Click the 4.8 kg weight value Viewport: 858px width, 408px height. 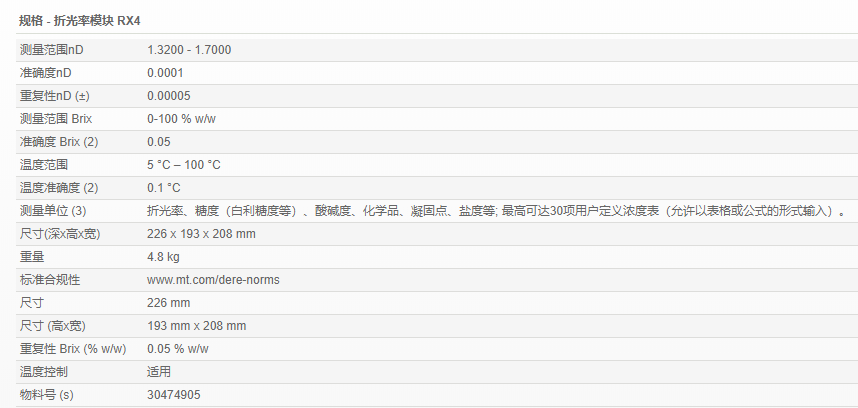163,257
